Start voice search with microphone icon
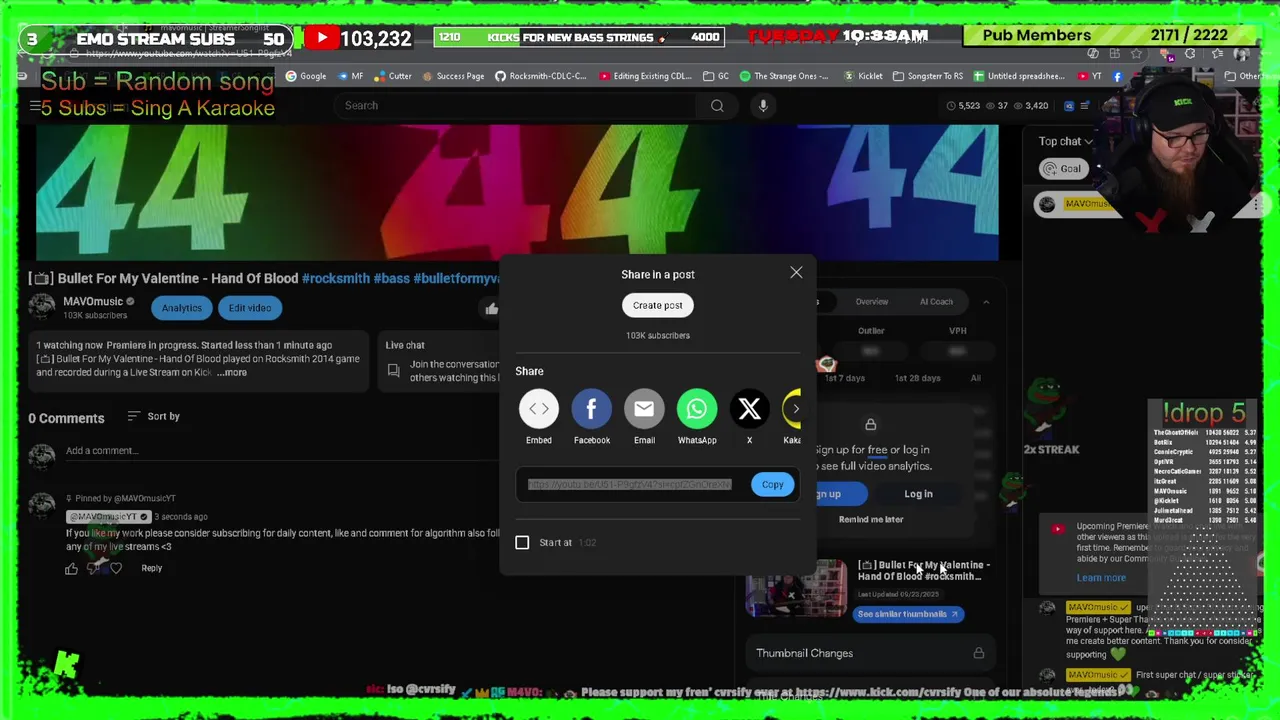Image resolution: width=1280 pixels, height=720 pixels. pyautogui.click(x=763, y=105)
